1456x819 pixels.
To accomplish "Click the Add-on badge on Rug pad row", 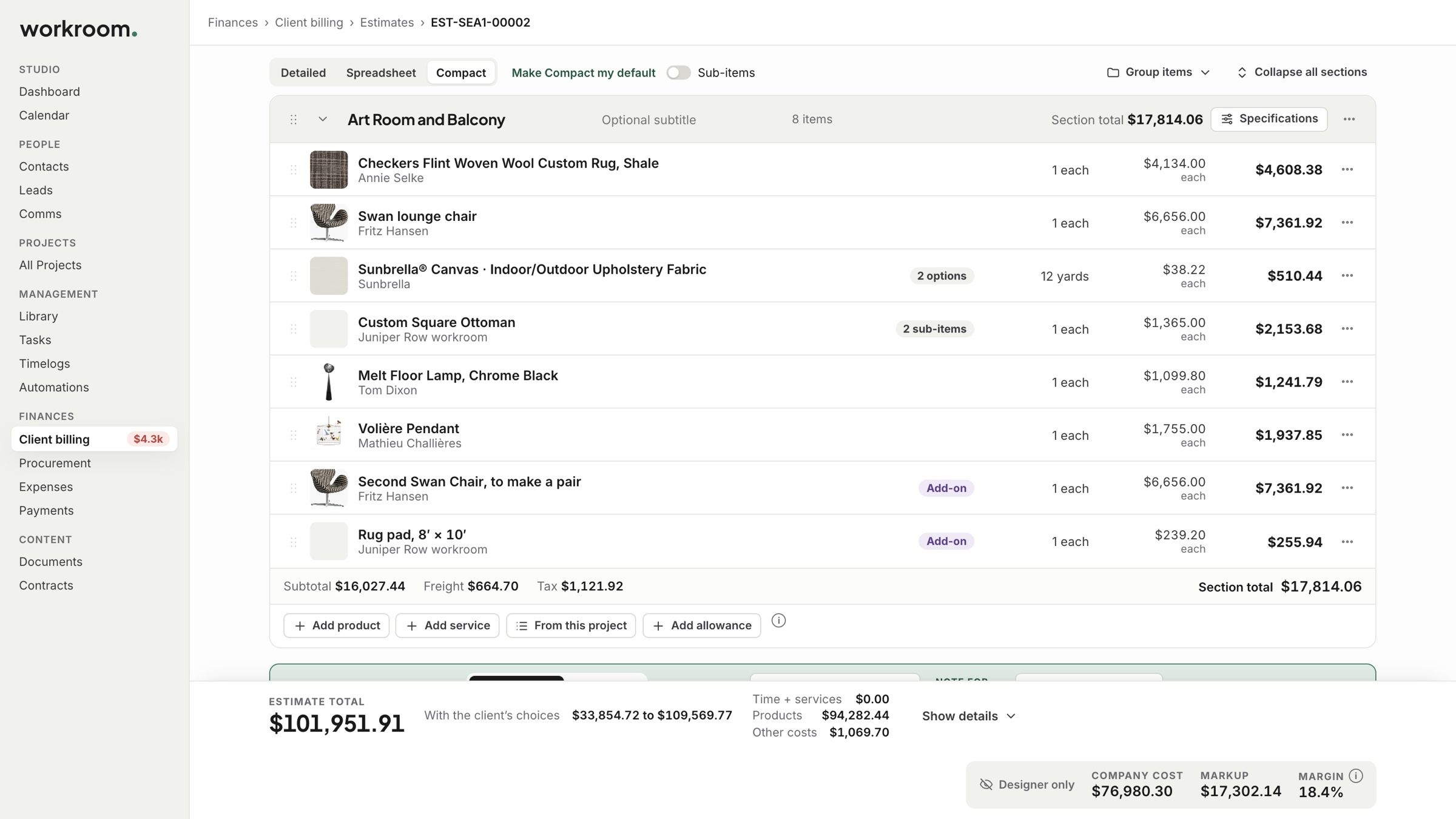I will click(946, 541).
